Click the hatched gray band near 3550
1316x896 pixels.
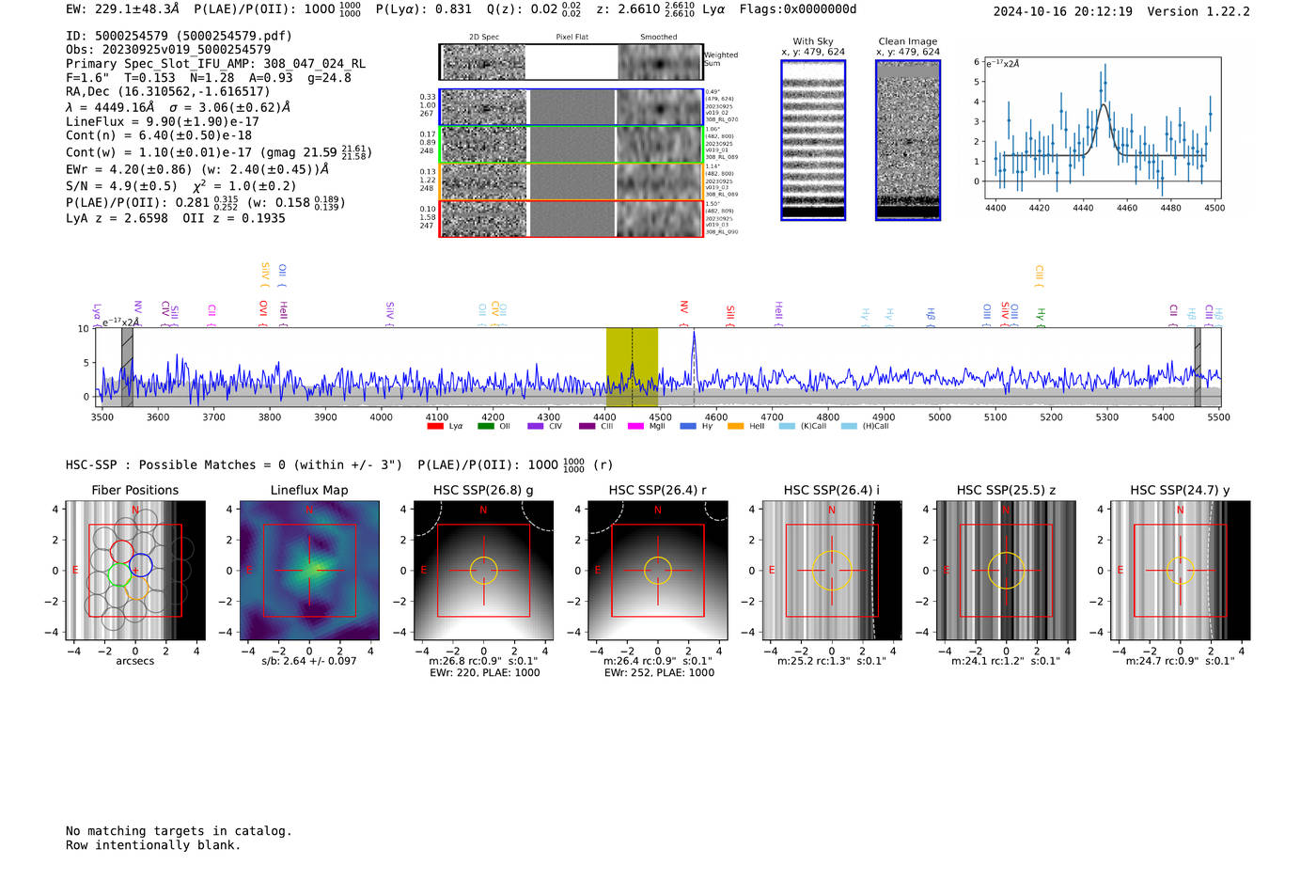click(x=127, y=368)
